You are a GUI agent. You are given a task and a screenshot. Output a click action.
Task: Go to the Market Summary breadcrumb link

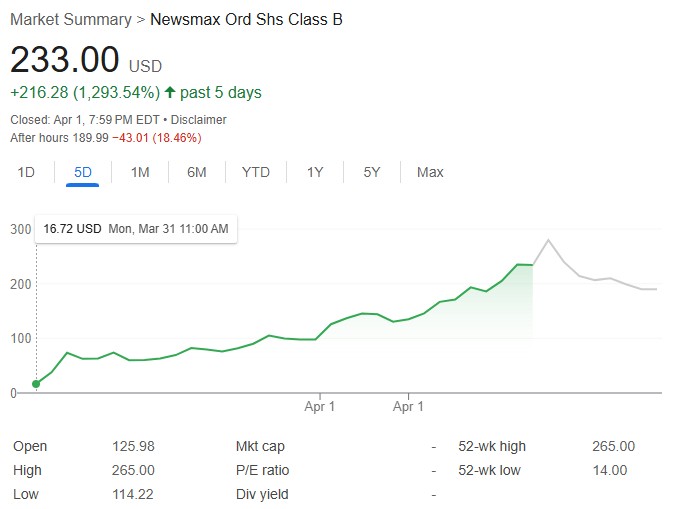[x=71, y=20]
